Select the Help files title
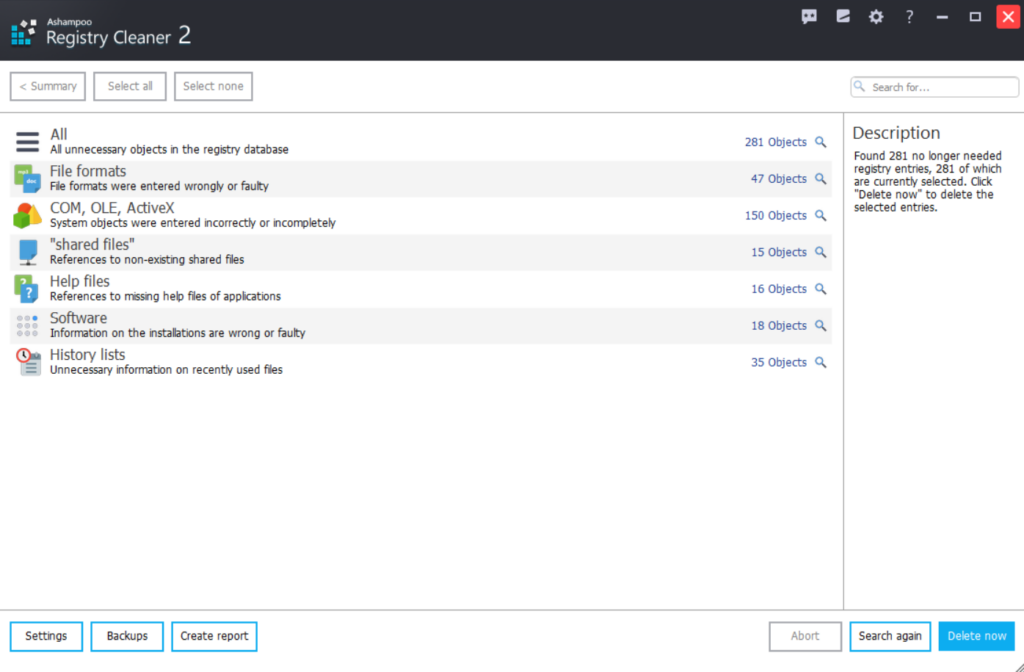The height and width of the screenshot is (672, 1024). click(80, 281)
